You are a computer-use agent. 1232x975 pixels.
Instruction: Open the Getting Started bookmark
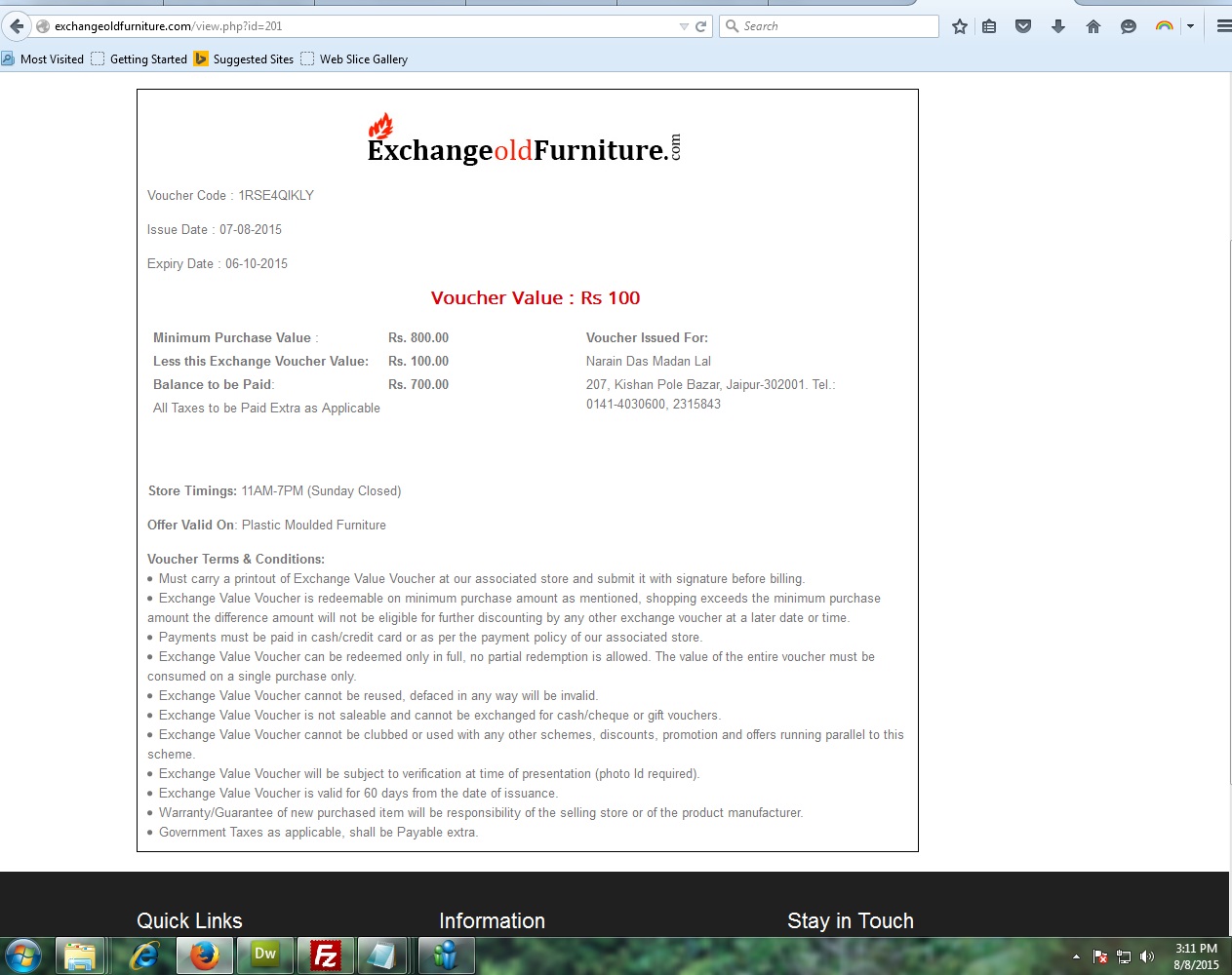(x=139, y=59)
